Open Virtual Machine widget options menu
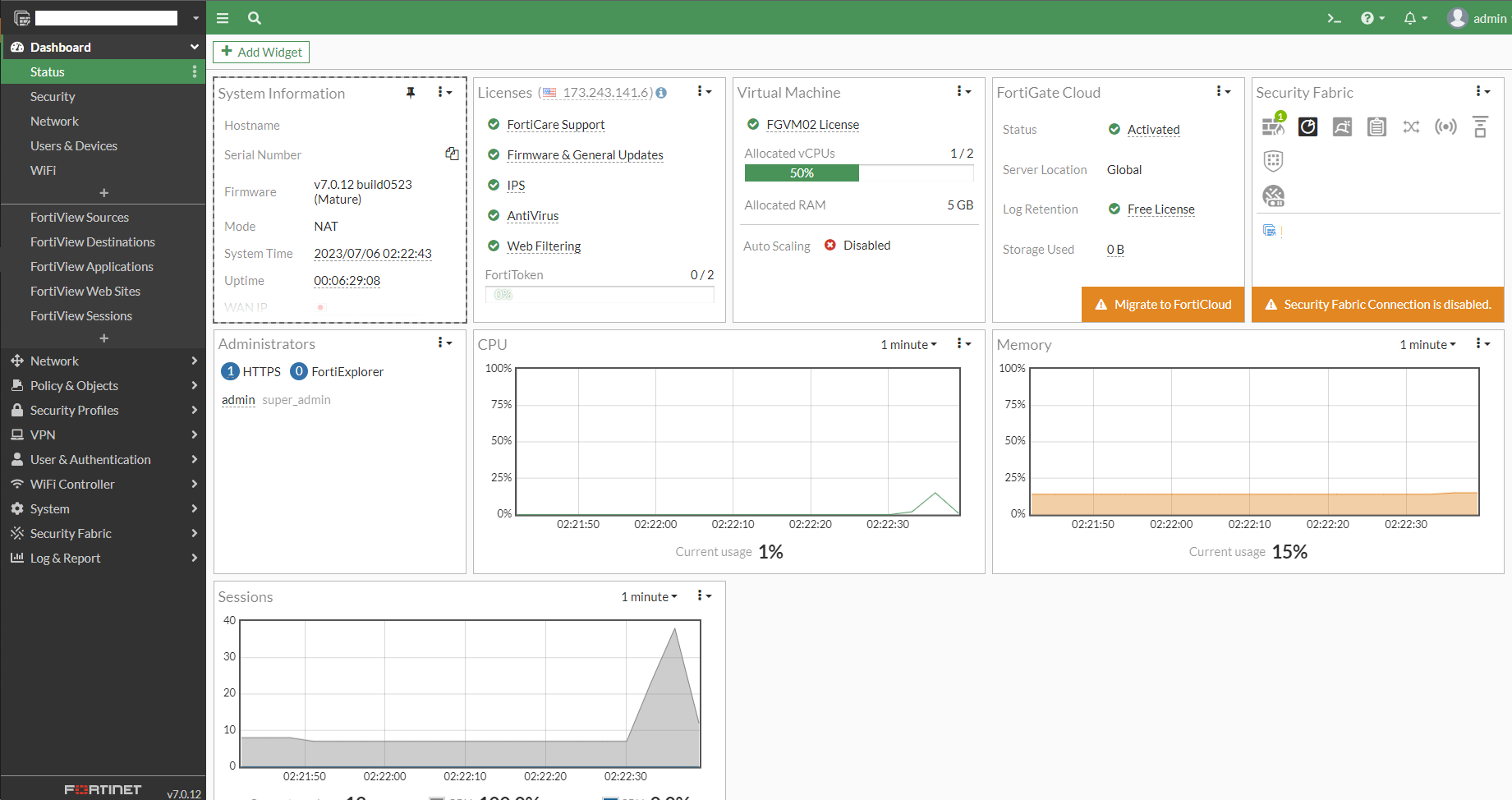Viewport: 1512px width, 800px height. point(963,92)
